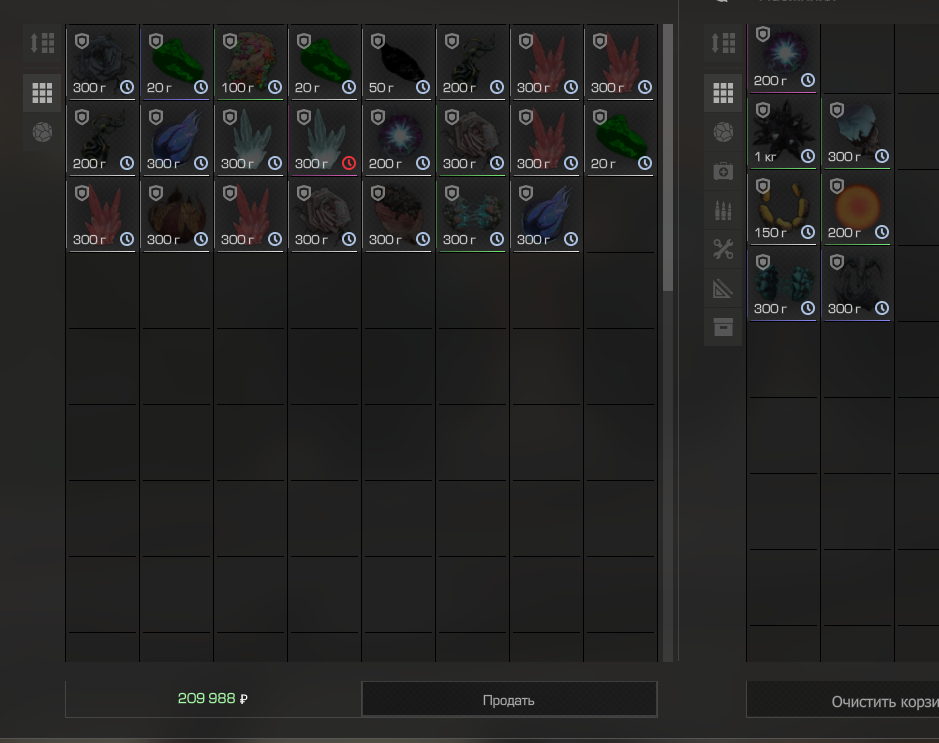Select the pale crystal with the red clock
Screen dimensions: 939x743
click(325, 138)
